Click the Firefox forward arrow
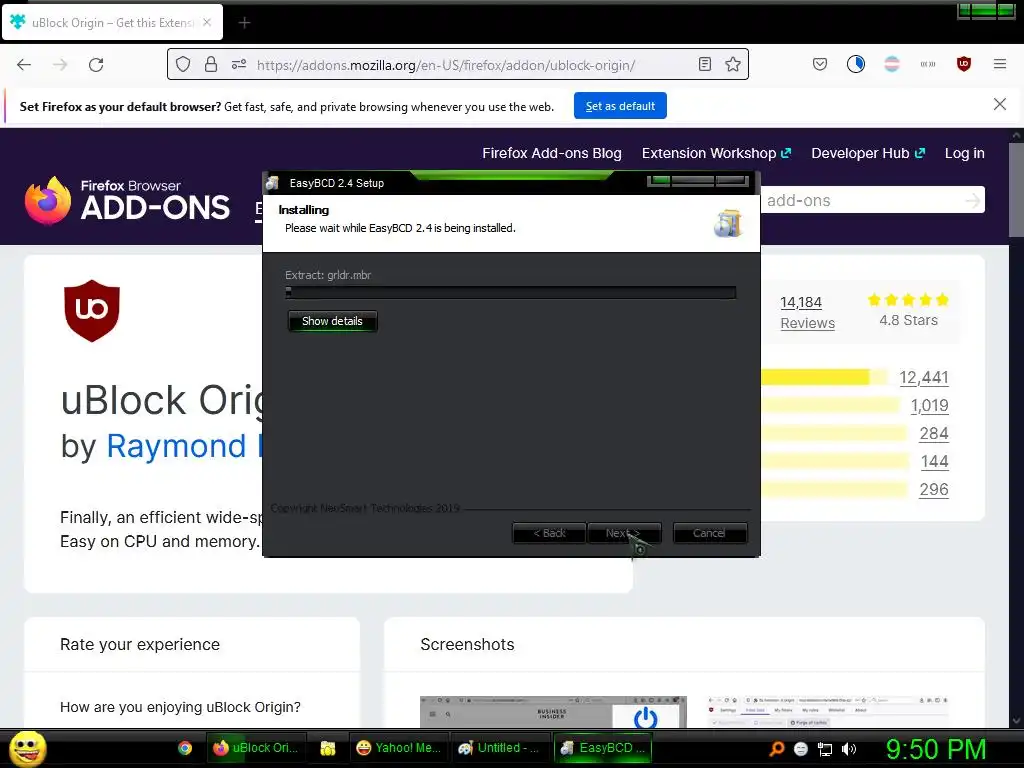 [60, 65]
